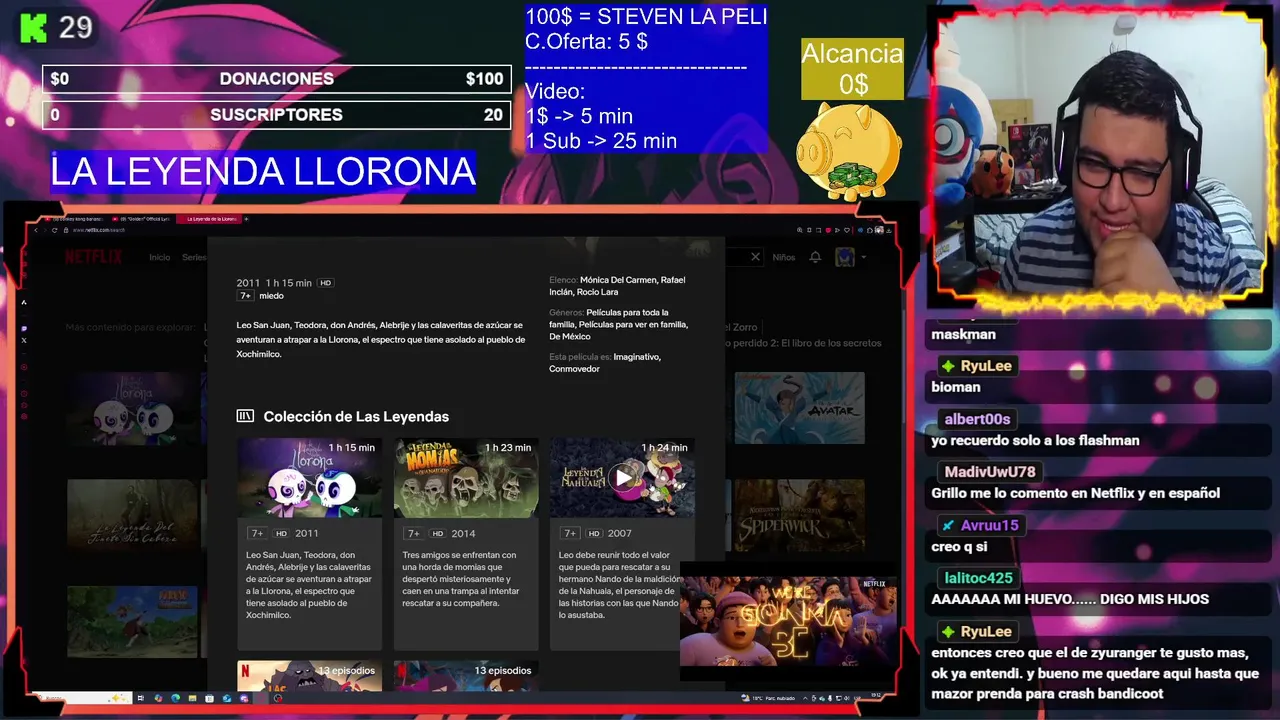Screen dimensions: 1280x720
Task: Click the albert00s chat username
Action: click(977, 419)
